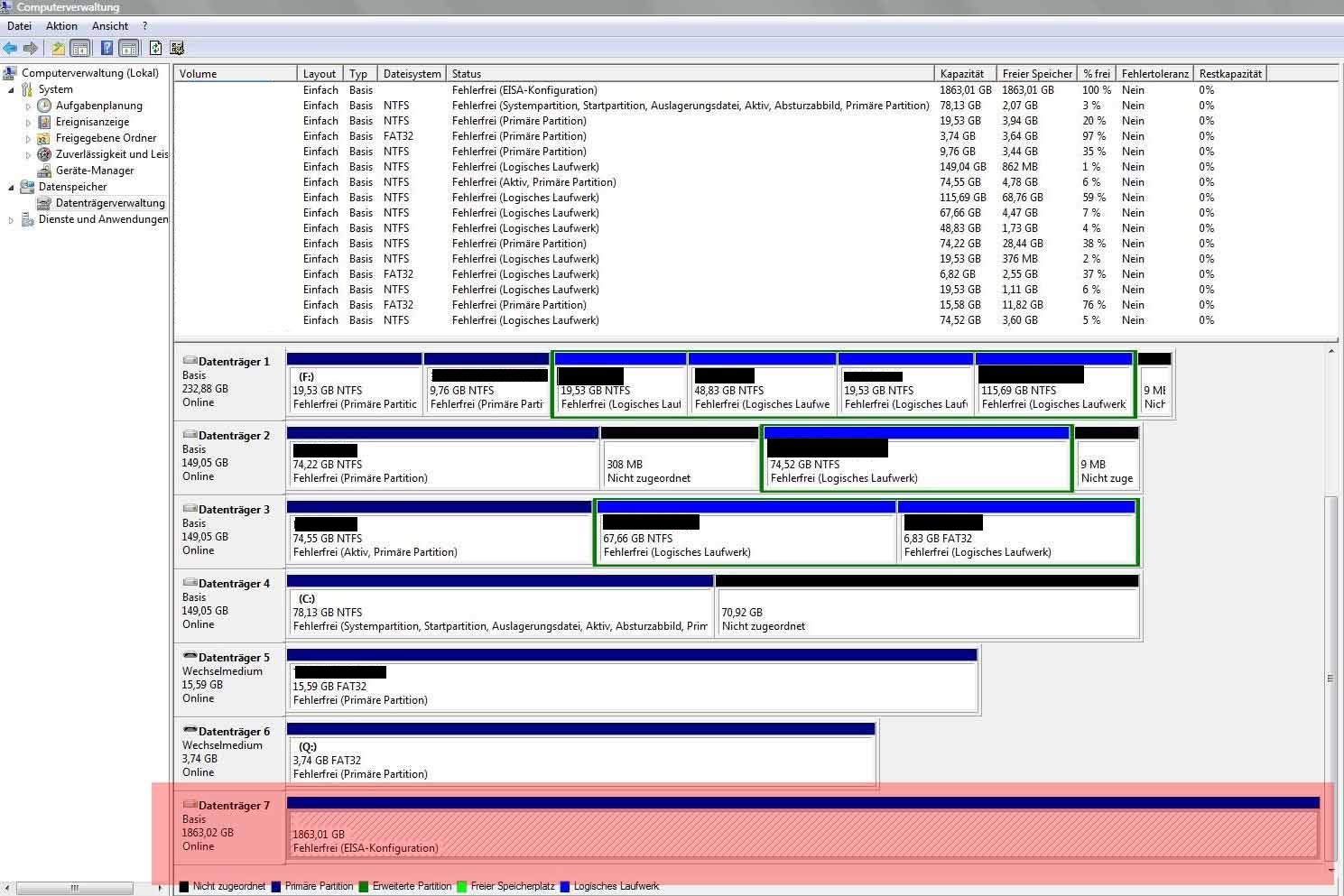Select the Dienste und Anwendungen icon
This screenshot has width=1344, height=896.
point(27,219)
